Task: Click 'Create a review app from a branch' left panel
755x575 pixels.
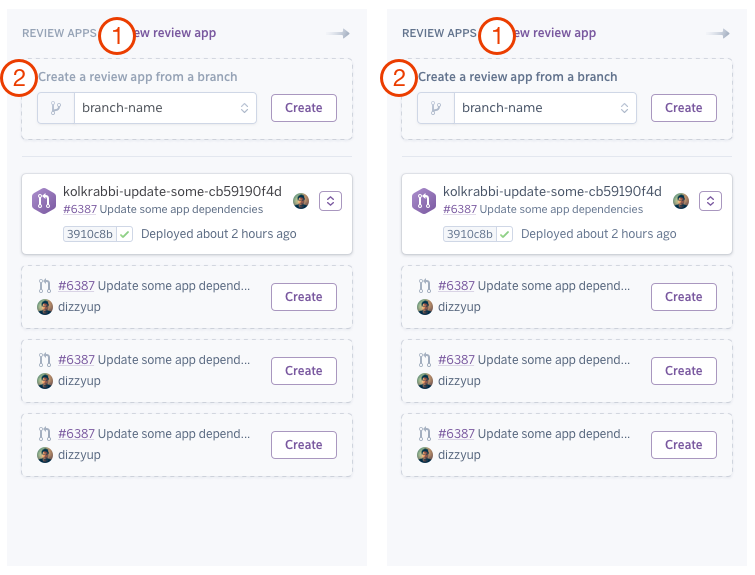Action: (138, 77)
